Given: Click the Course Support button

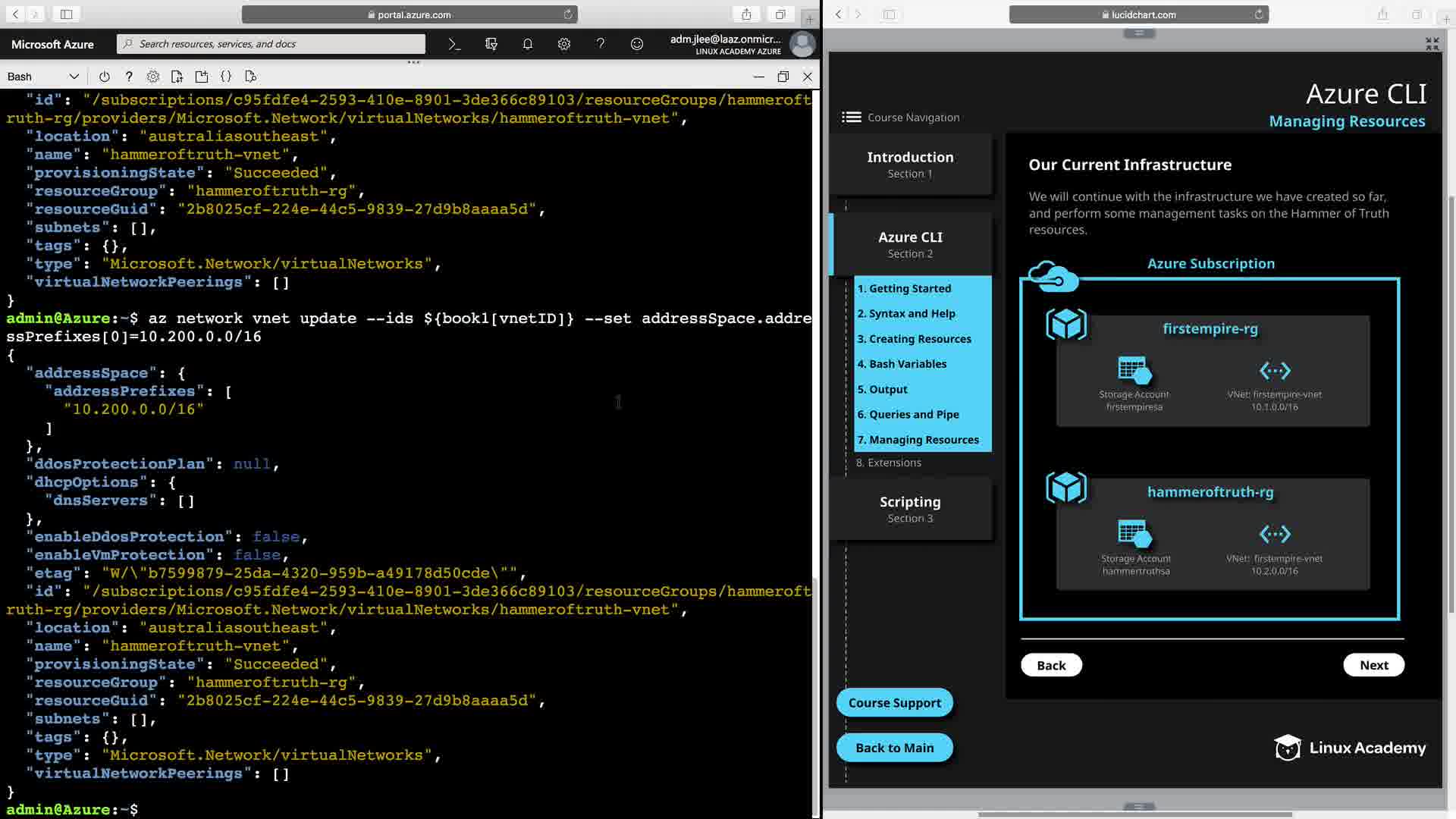Looking at the screenshot, I should click(x=894, y=703).
